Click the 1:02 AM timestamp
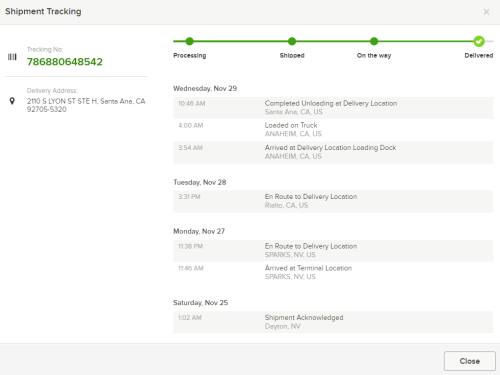This screenshot has width=500, height=375. 190,318
